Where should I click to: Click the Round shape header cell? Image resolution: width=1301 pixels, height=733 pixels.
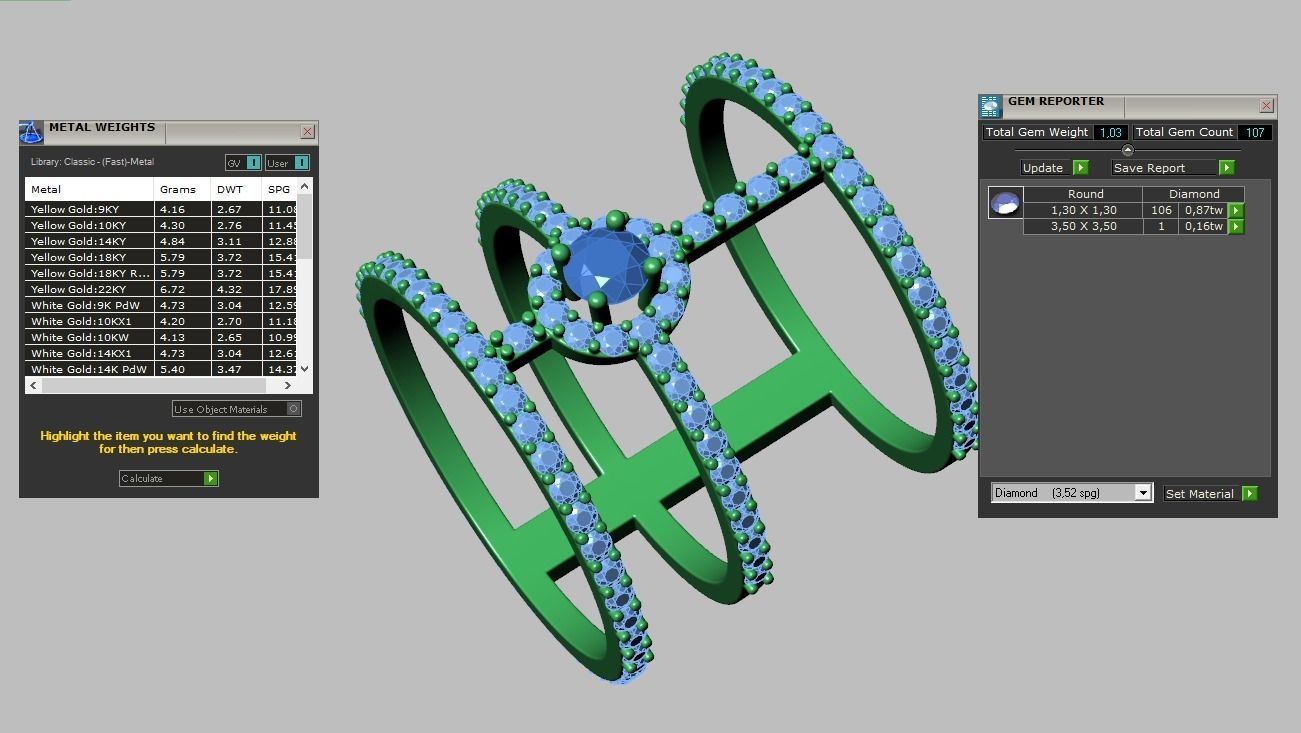[x=1084, y=194]
